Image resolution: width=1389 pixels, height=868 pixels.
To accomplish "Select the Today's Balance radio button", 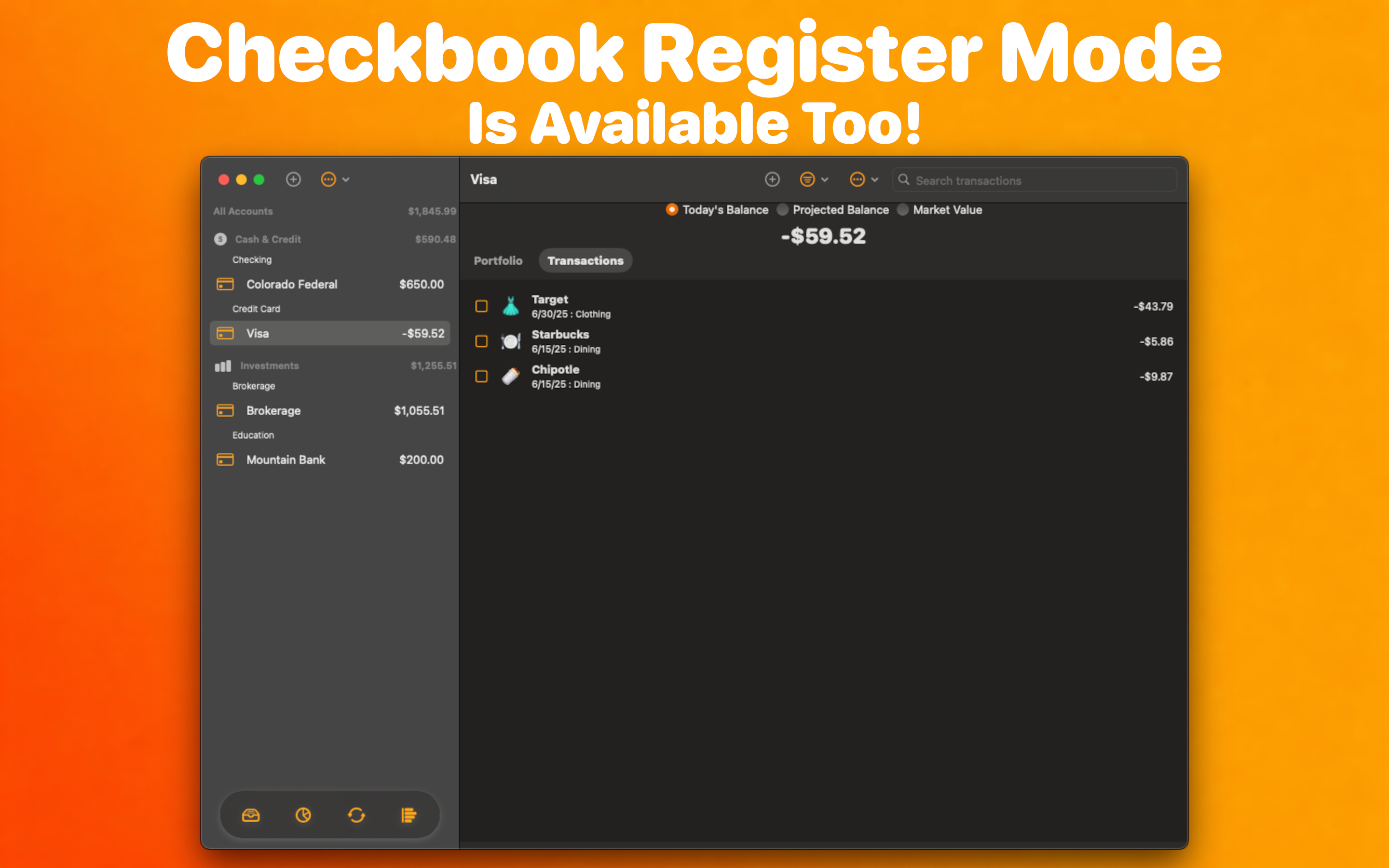I will tap(671, 210).
